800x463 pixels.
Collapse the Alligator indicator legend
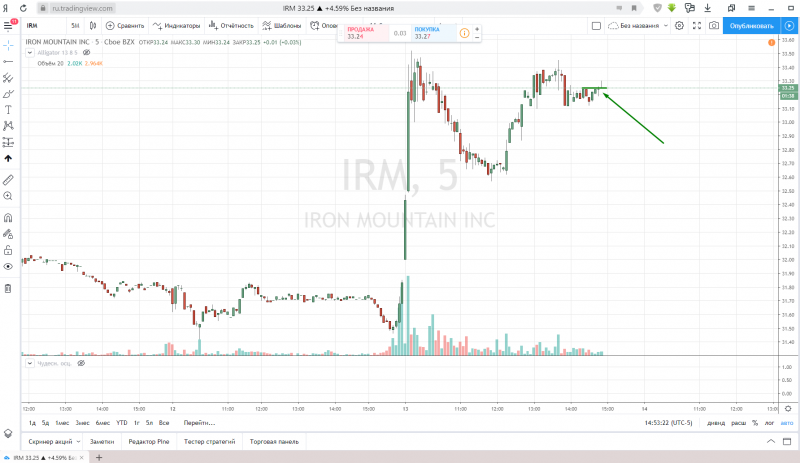coord(30,53)
